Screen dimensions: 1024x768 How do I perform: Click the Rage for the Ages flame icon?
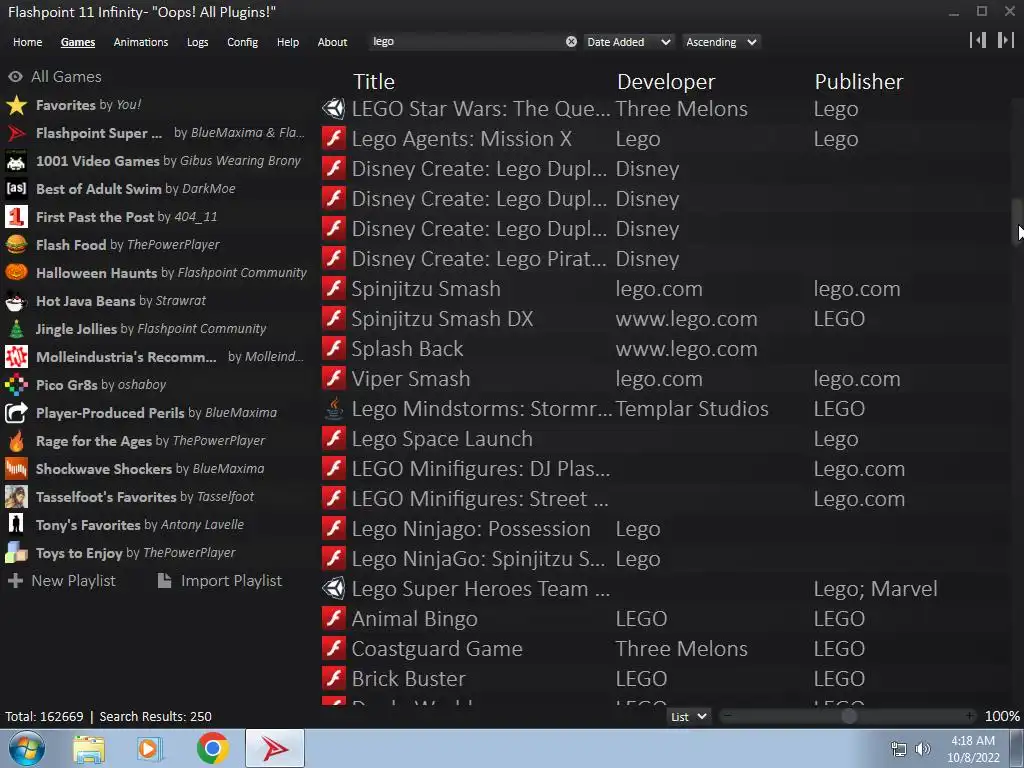[x=16, y=441]
